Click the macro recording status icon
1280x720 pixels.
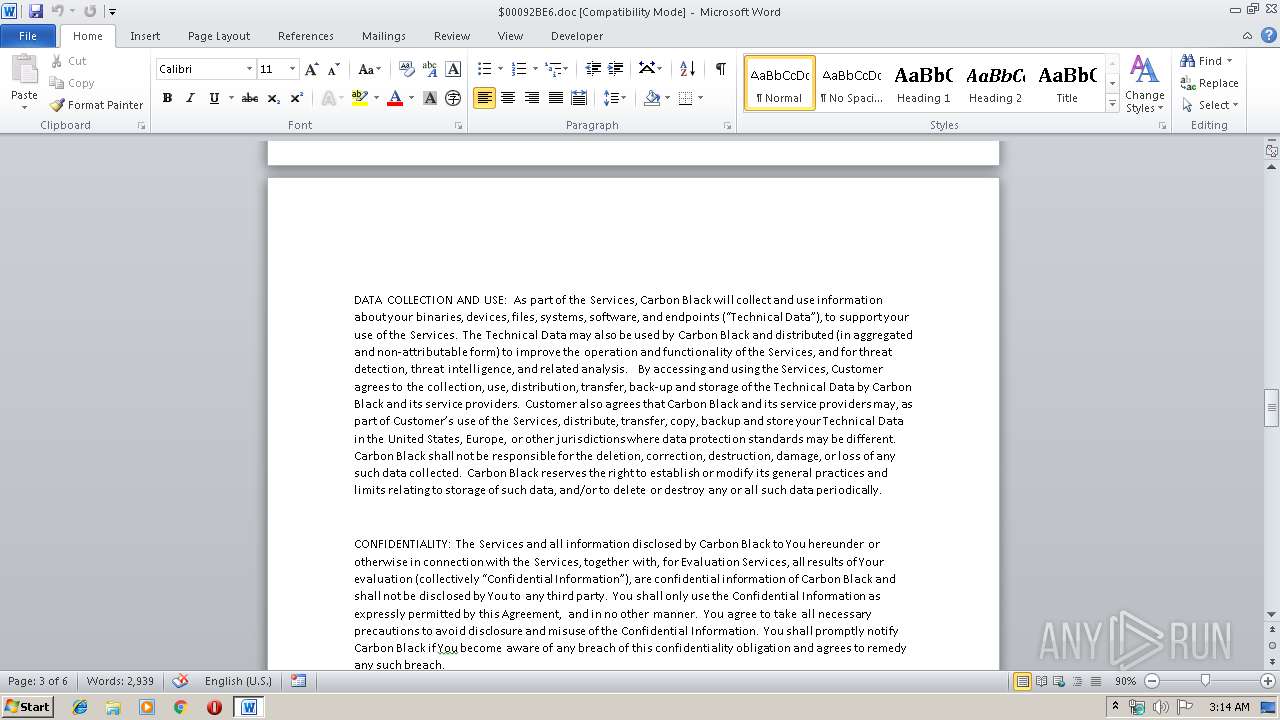[x=298, y=681]
